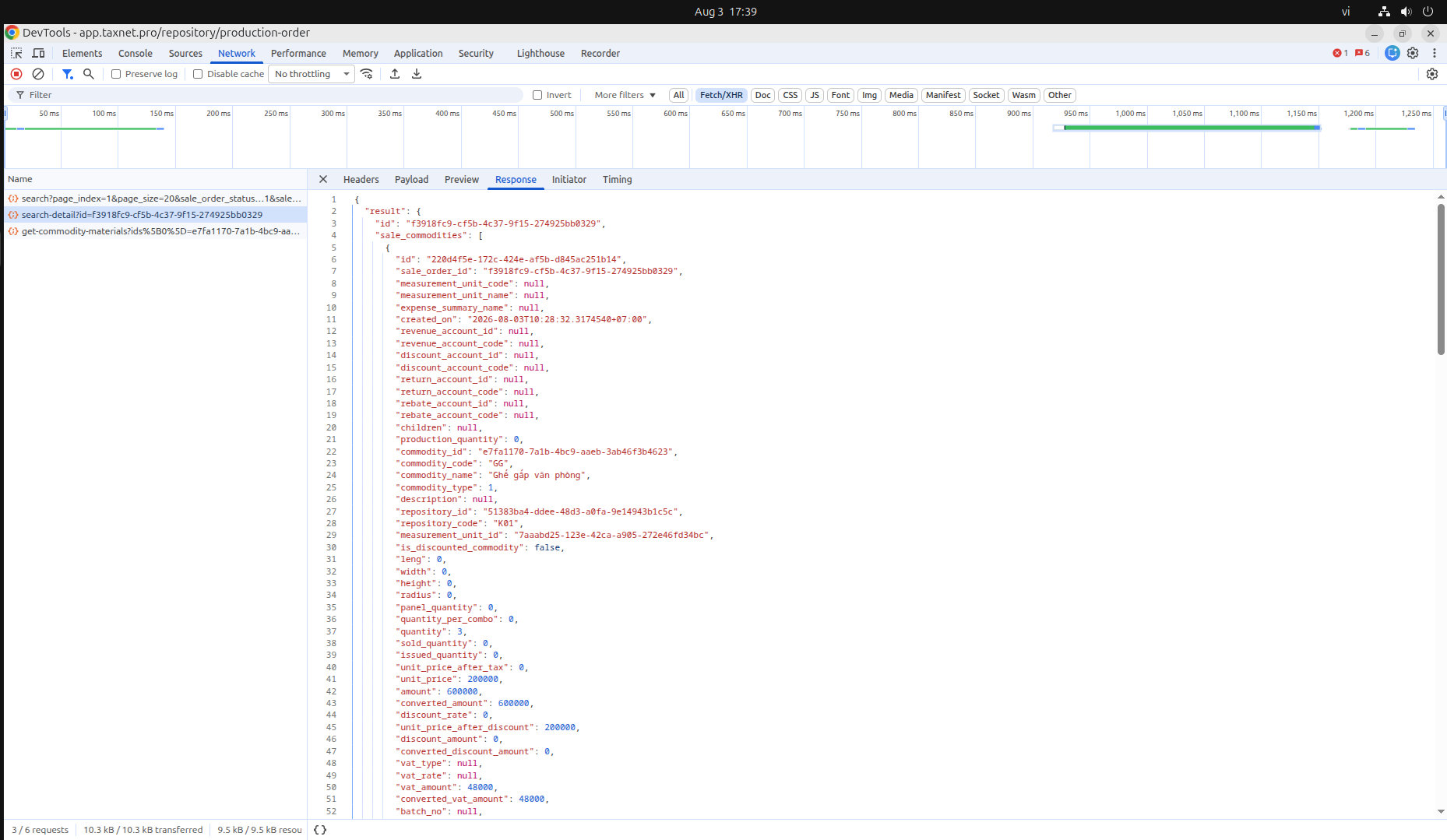This screenshot has width=1447, height=840.
Task: Pretty print response braces icon
Action: pos(320,830)
